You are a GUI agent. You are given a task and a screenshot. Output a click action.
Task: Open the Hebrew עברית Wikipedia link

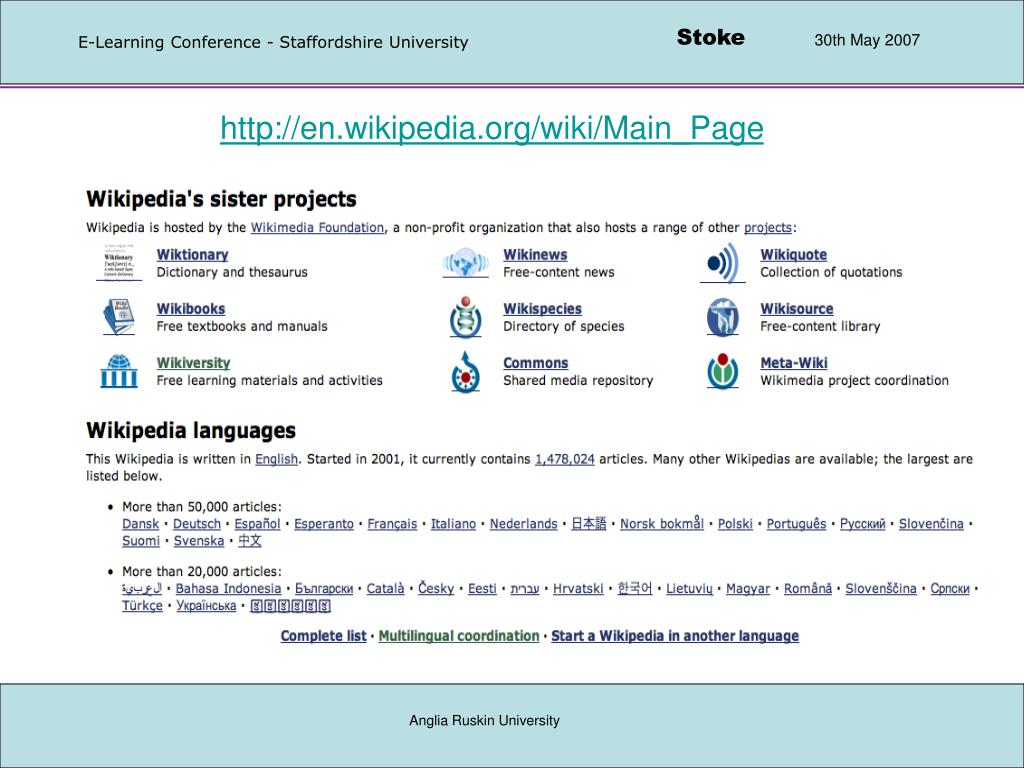tap(525, 588)
